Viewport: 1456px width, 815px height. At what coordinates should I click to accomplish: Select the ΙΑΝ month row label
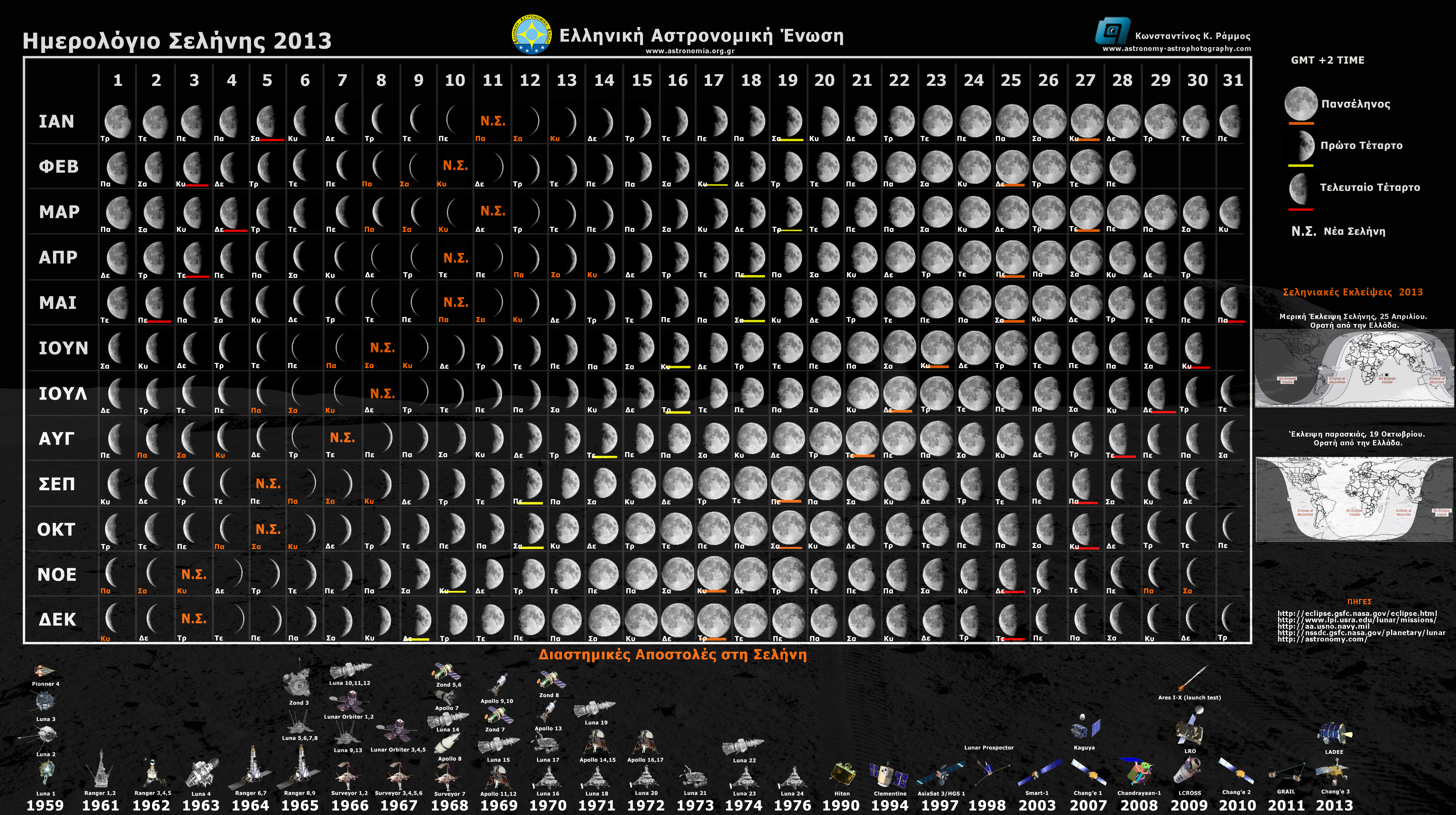56,121
